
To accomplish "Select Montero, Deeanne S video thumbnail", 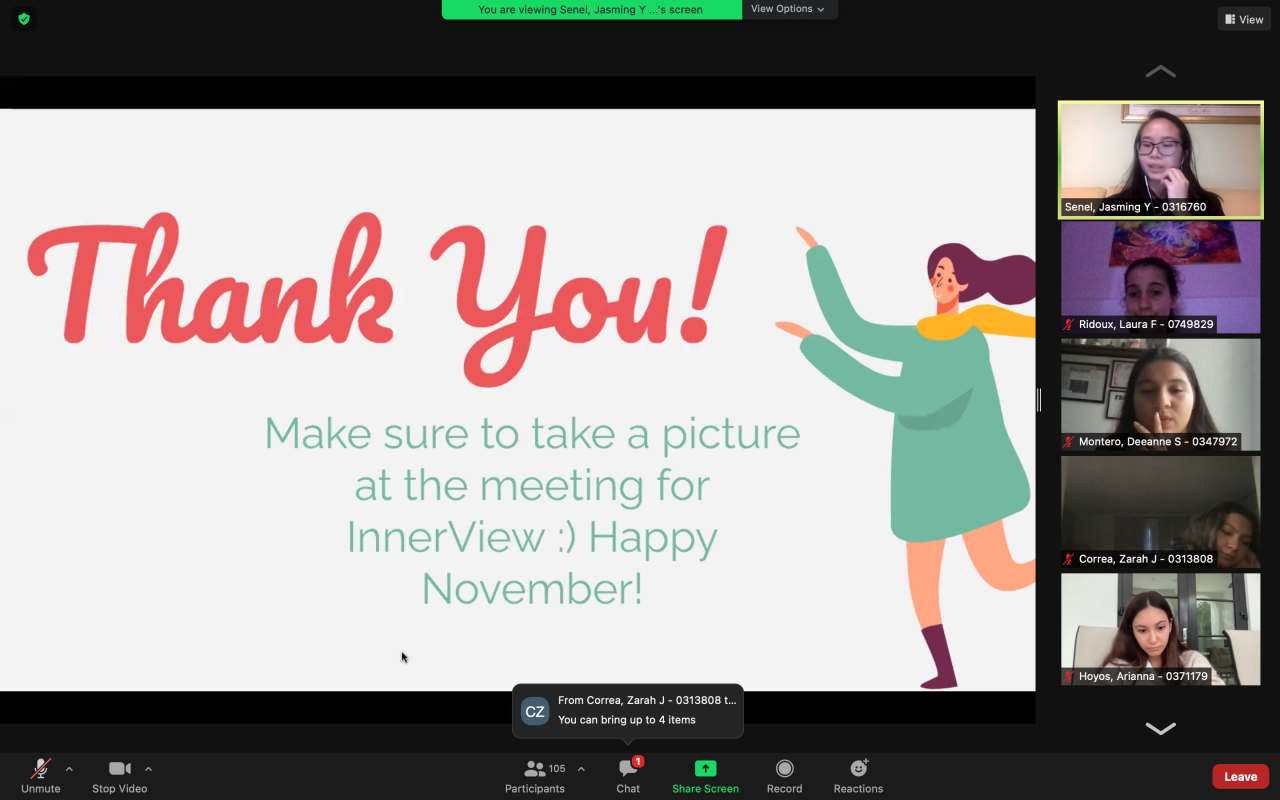I will (1160, 394).
